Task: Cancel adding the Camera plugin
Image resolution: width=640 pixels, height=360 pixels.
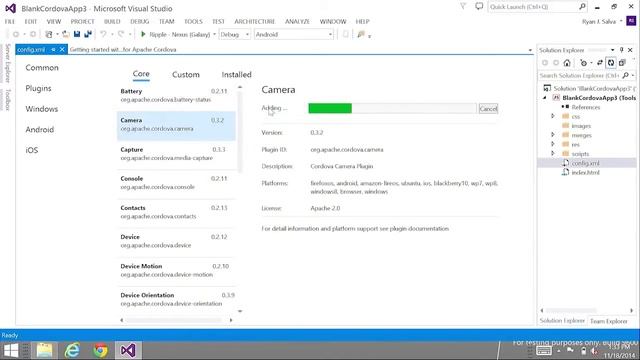Action: click(488, 109)
